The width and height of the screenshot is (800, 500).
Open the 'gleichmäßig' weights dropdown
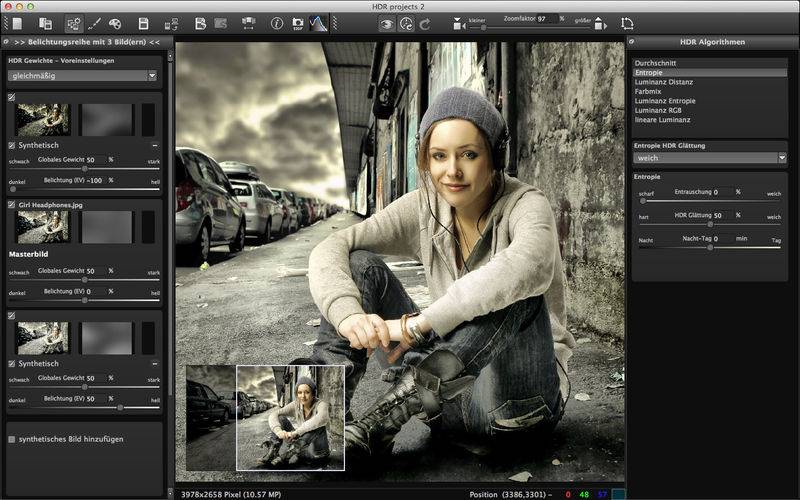pyautogui.click(x=82, y=75)
